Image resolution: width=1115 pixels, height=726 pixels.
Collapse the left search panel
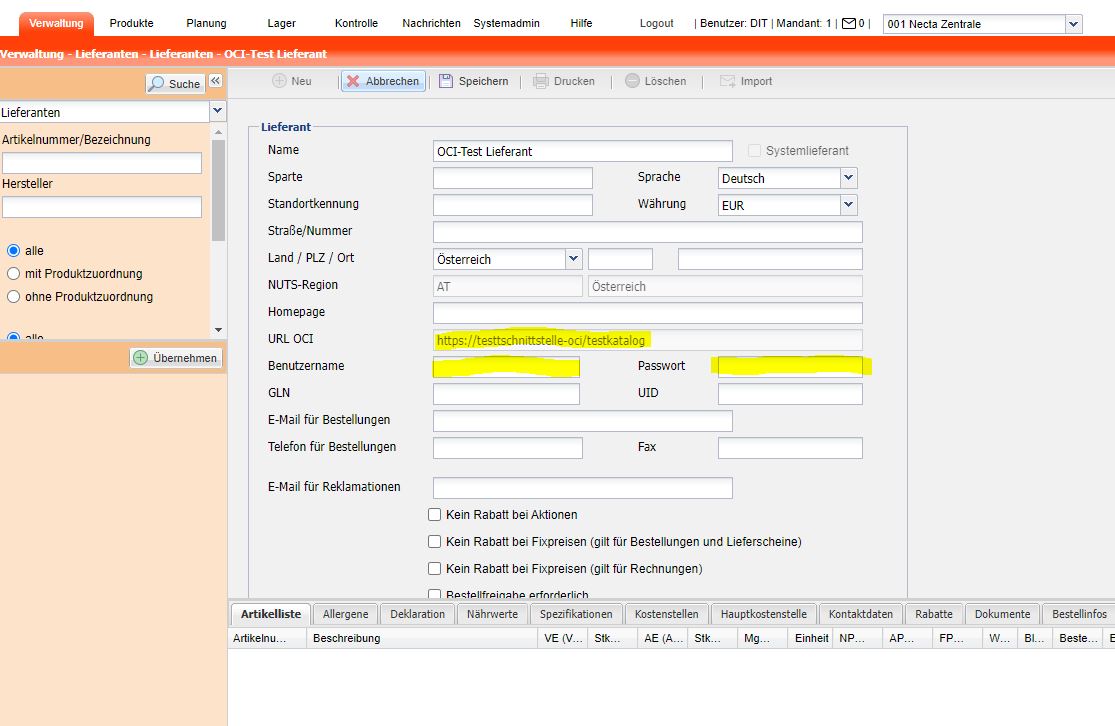click(x=215, y=82)
